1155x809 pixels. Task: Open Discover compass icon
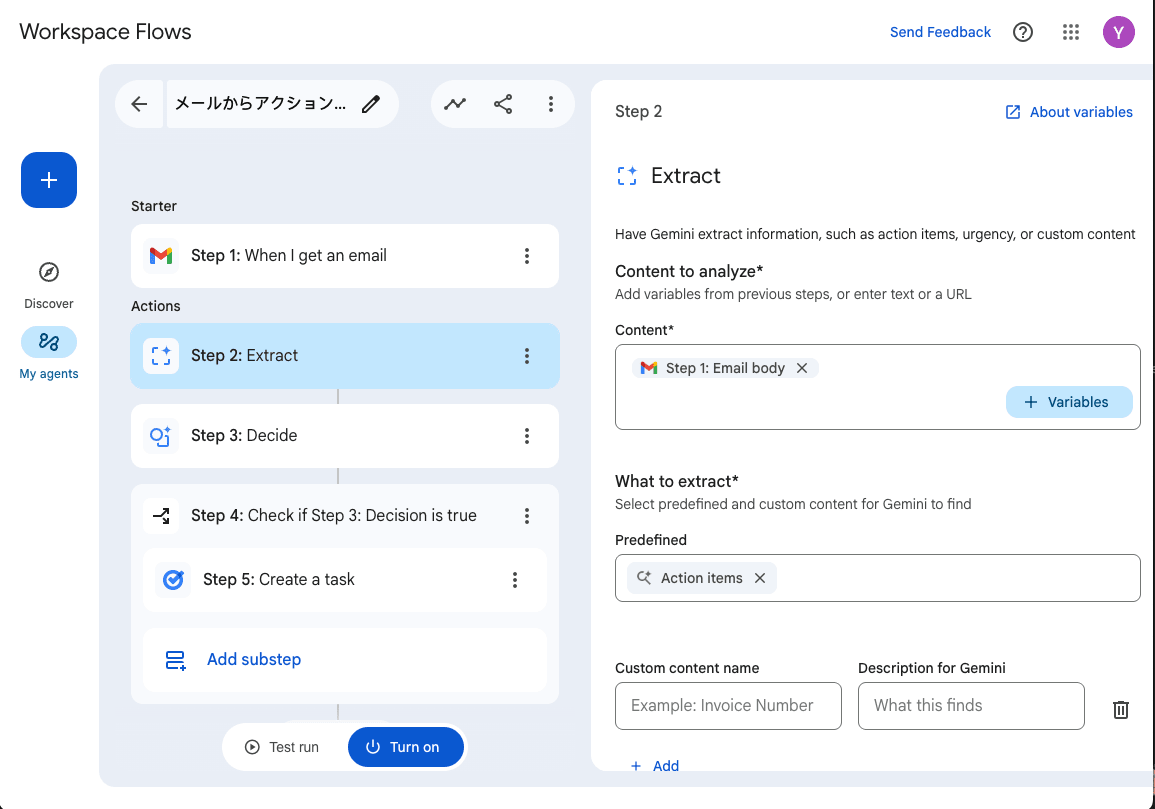pos(49,272)
